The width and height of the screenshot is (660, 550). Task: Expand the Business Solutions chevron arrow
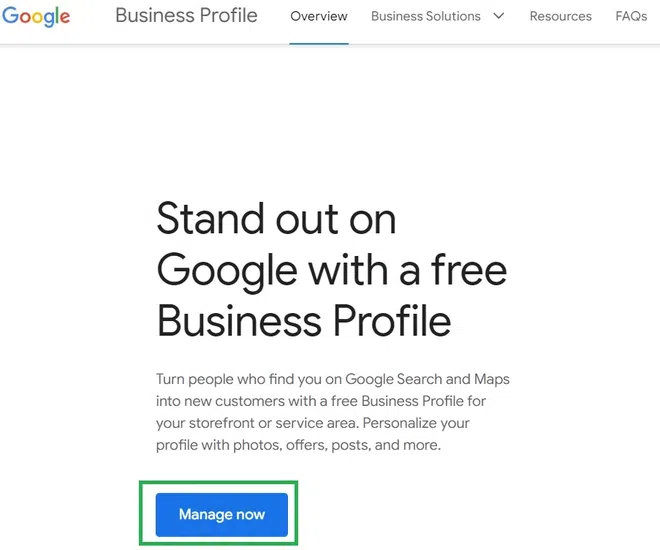click(x=498, y=16)
